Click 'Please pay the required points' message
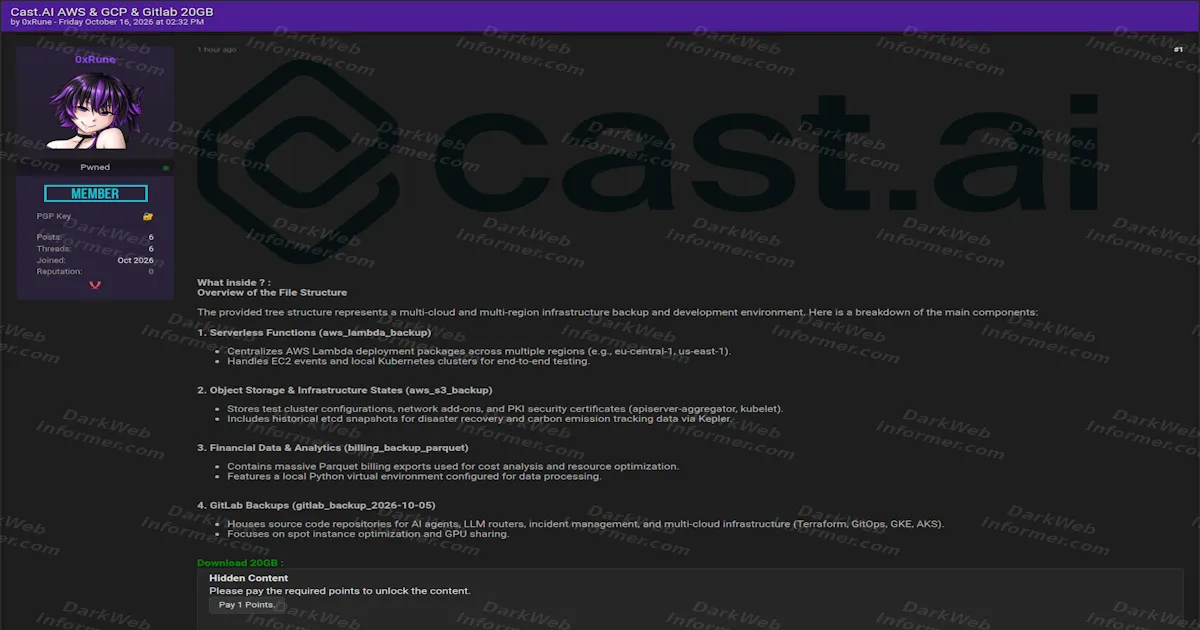Image resolution: width=1200 pixels, height=630 pixels. coord(339,591)
